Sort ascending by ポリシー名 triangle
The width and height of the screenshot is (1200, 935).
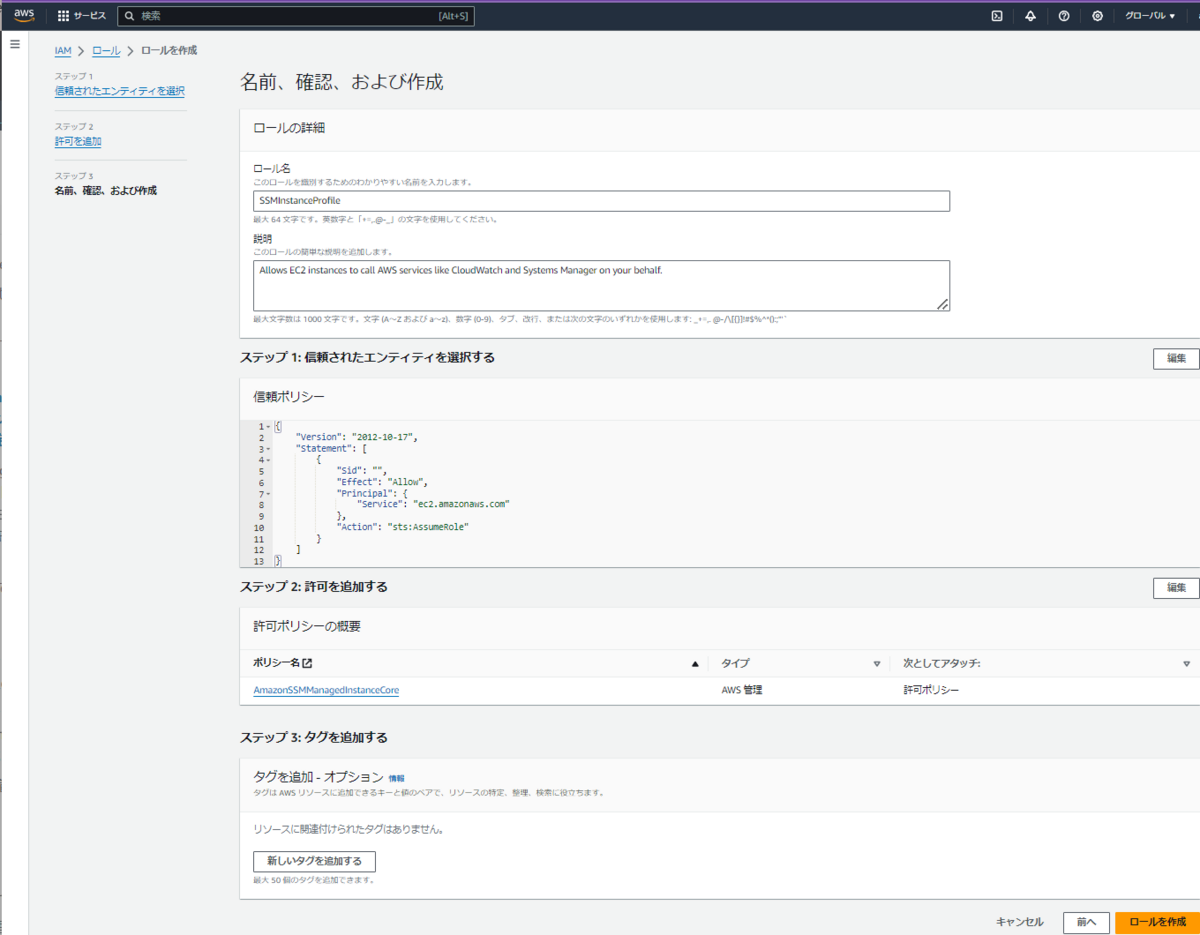(695, 663)
